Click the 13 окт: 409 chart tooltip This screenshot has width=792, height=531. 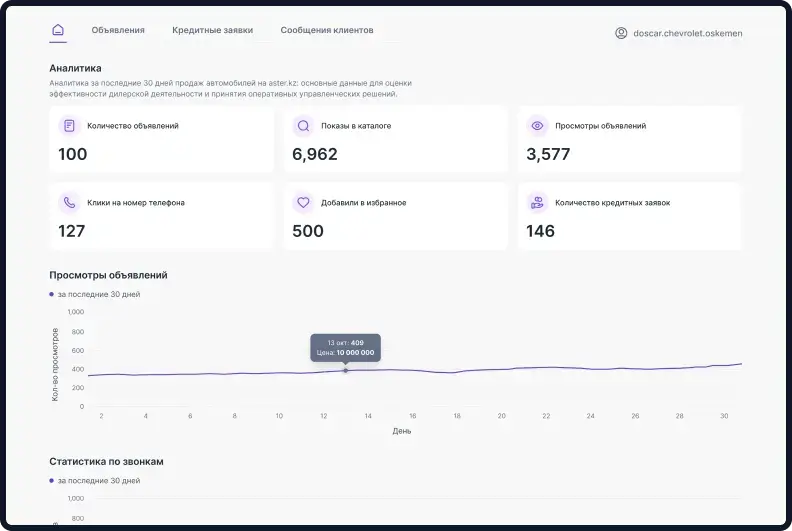[345, 348]
